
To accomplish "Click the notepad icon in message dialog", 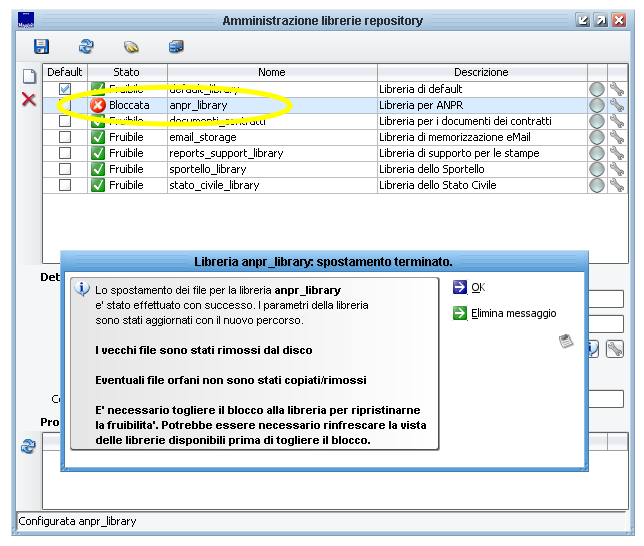I will [x=566, y=341].
